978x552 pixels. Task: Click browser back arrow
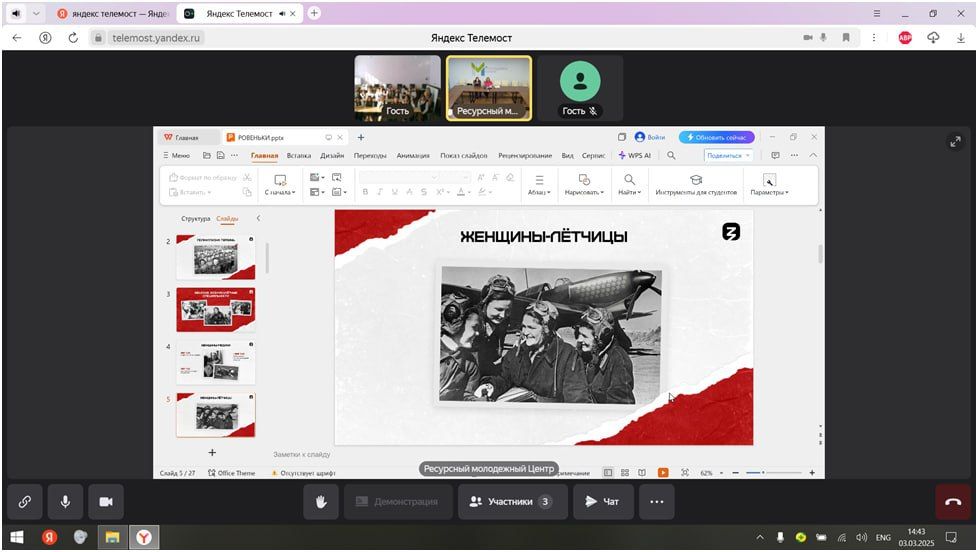(17, 37)
